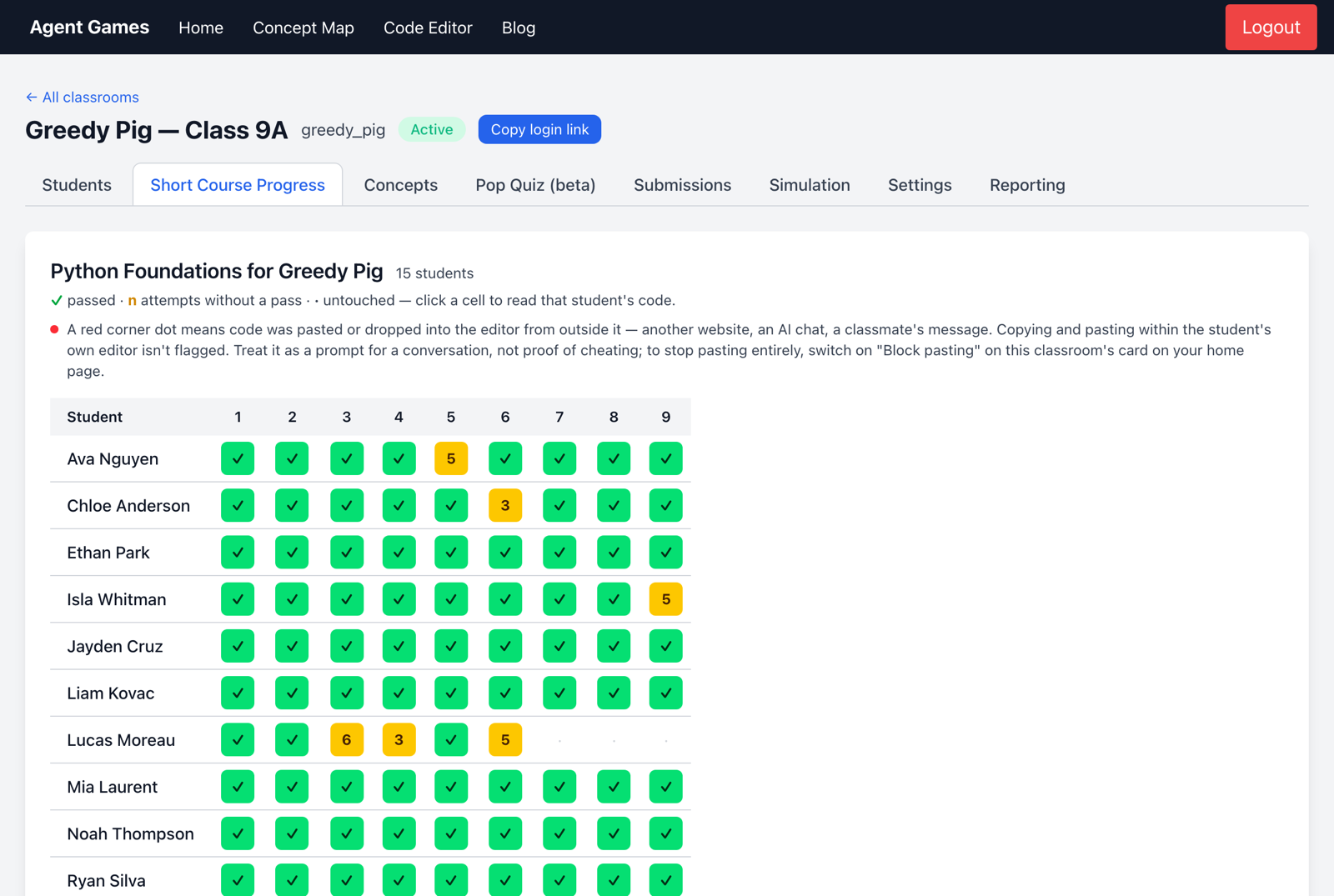Open Isla Whitman's lesson 9 attempts cell
This screenshot has height=896, width=1334.
(x=665, y=599)
